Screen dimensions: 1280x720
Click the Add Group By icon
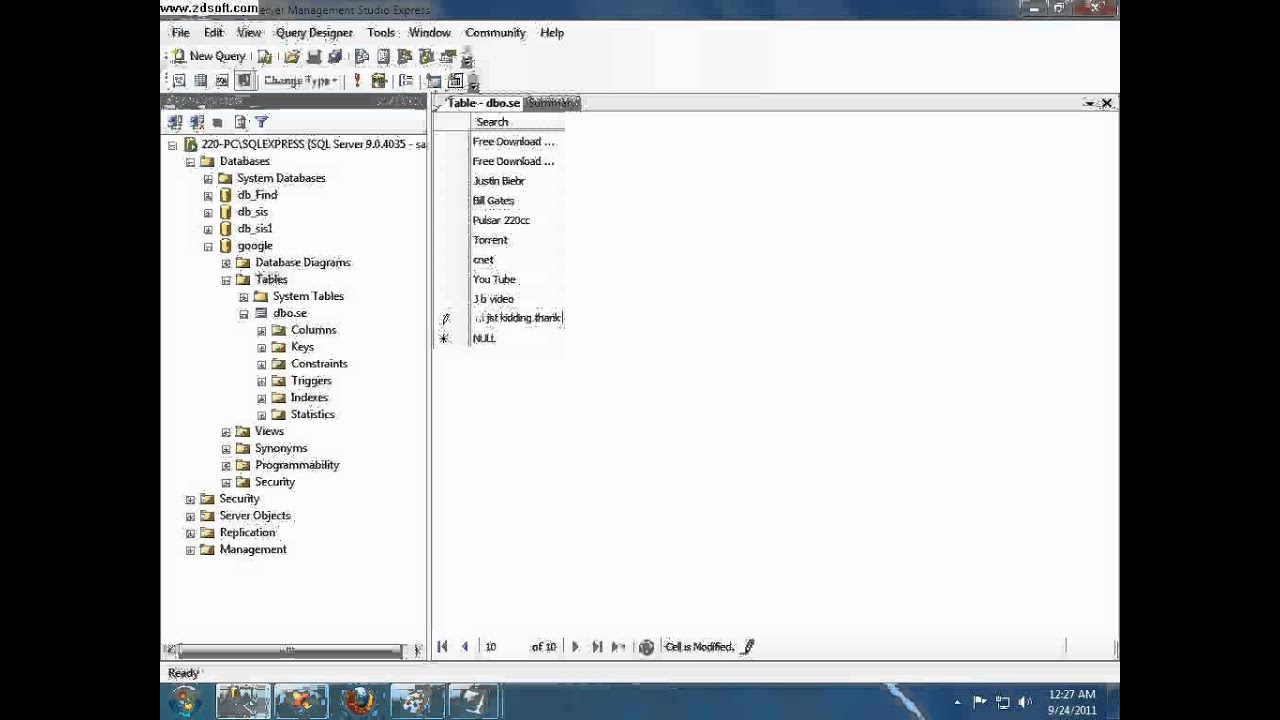[406, 81]
